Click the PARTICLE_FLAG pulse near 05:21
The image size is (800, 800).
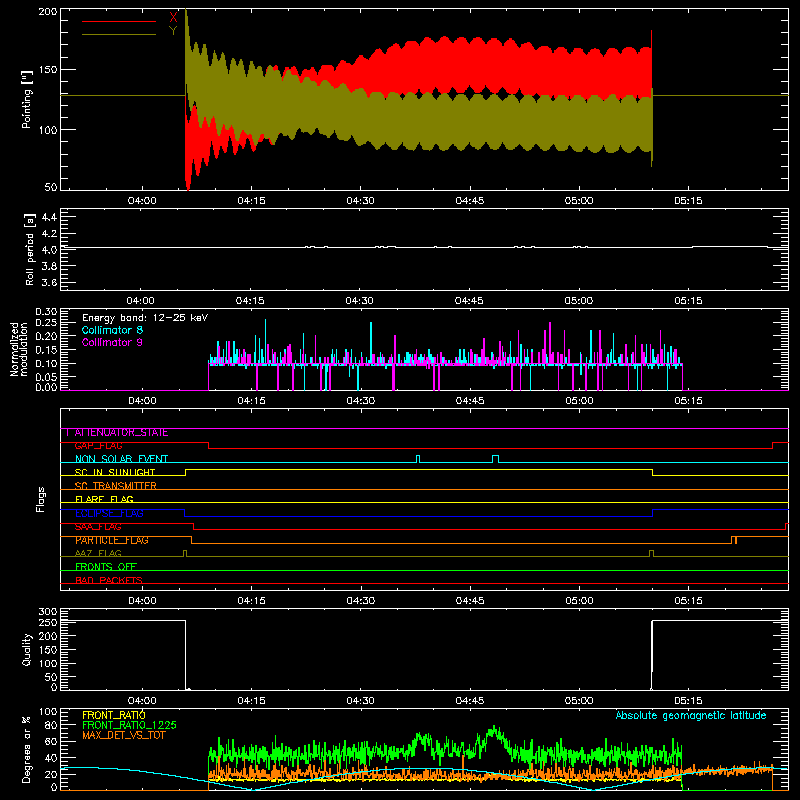(x=734, y=540)
